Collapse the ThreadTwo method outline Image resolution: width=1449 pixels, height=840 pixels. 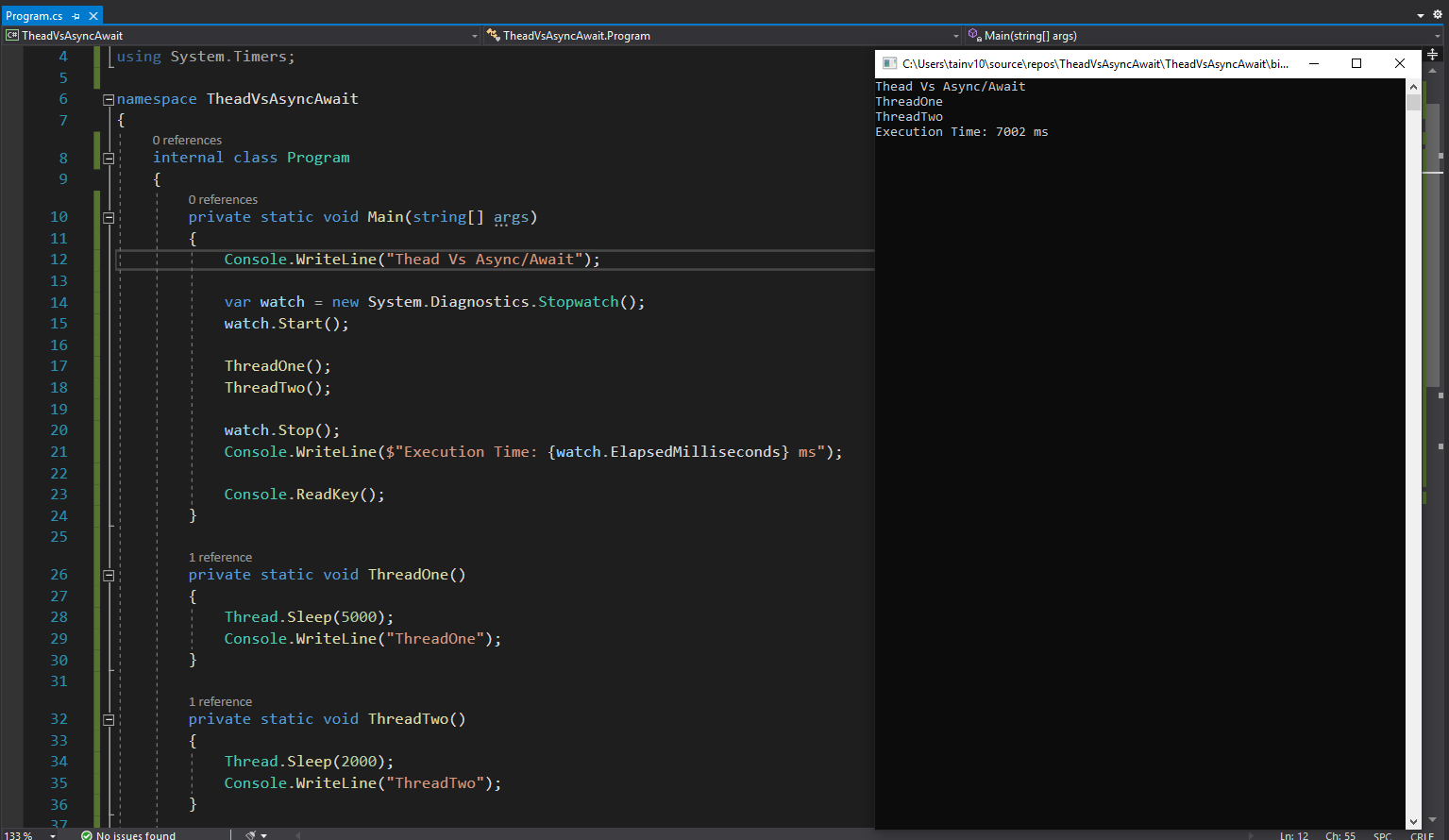coord(109,720)
